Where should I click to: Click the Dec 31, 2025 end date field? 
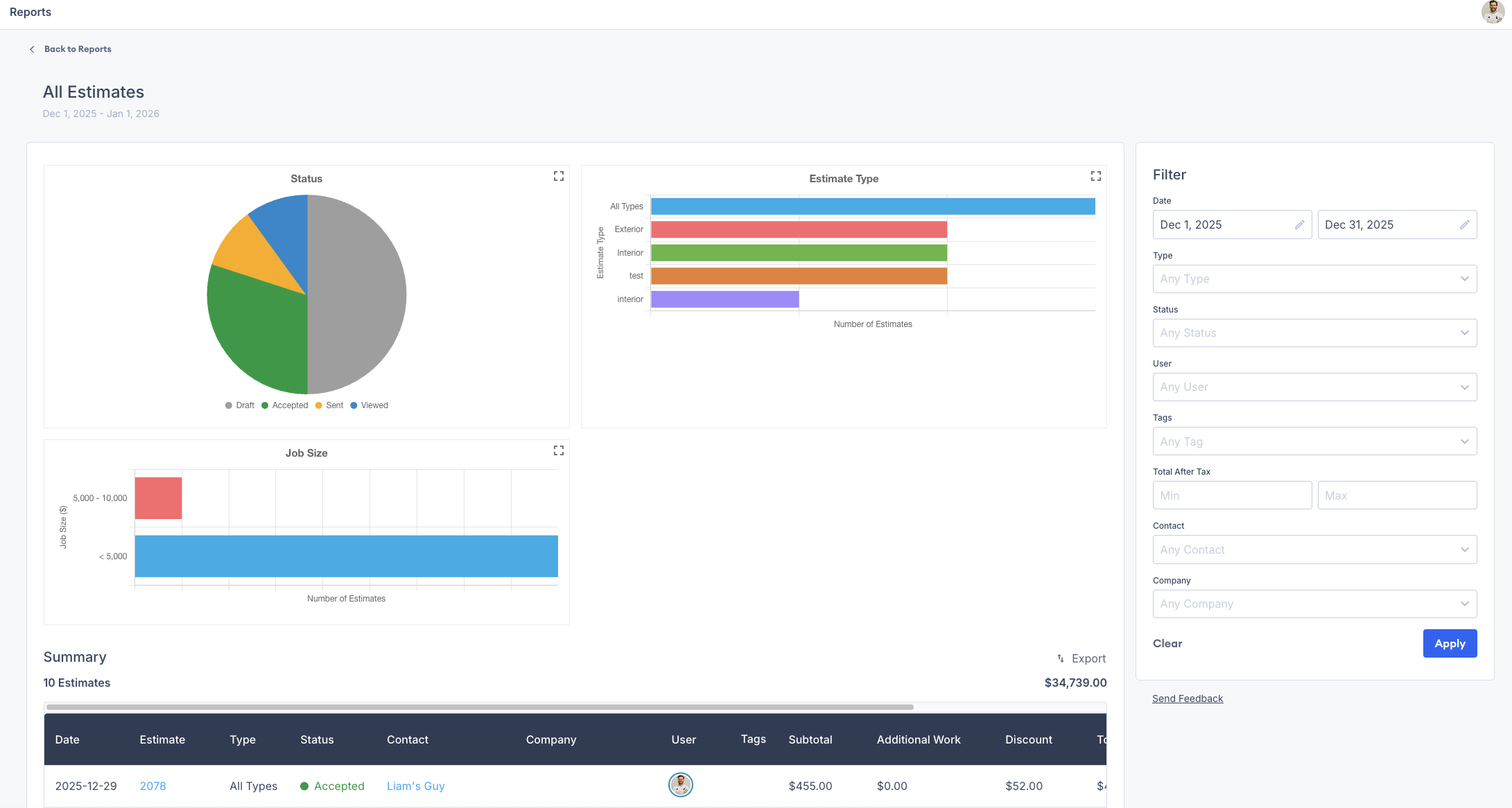tap(1397, 225)
